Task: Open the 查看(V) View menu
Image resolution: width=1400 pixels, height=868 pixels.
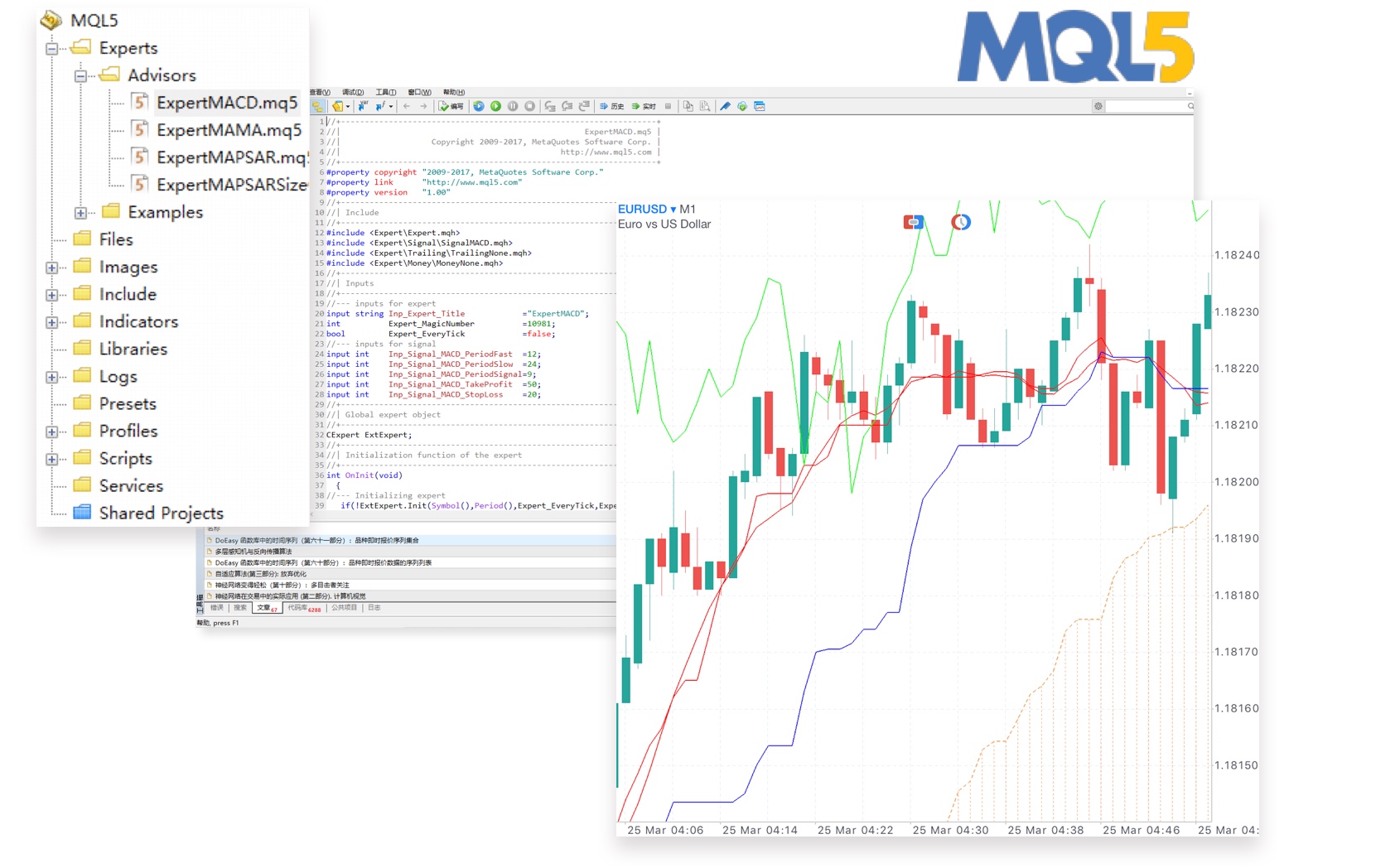Action: coord(320,92)
